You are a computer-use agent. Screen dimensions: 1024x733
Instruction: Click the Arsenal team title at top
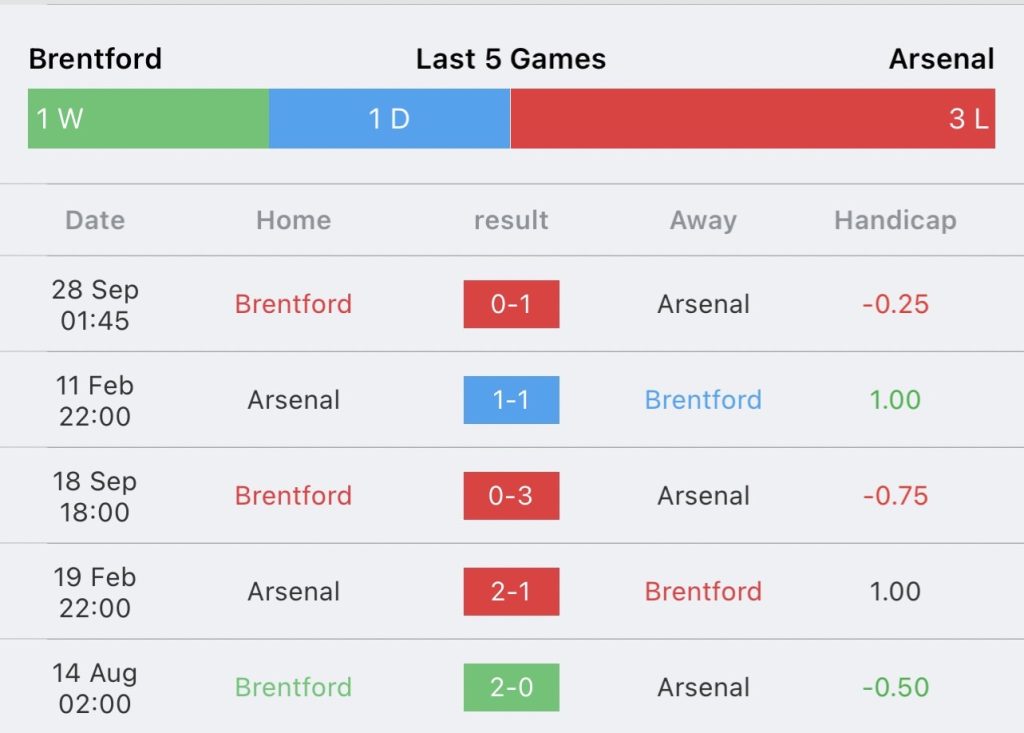click(x=942, y=59)
